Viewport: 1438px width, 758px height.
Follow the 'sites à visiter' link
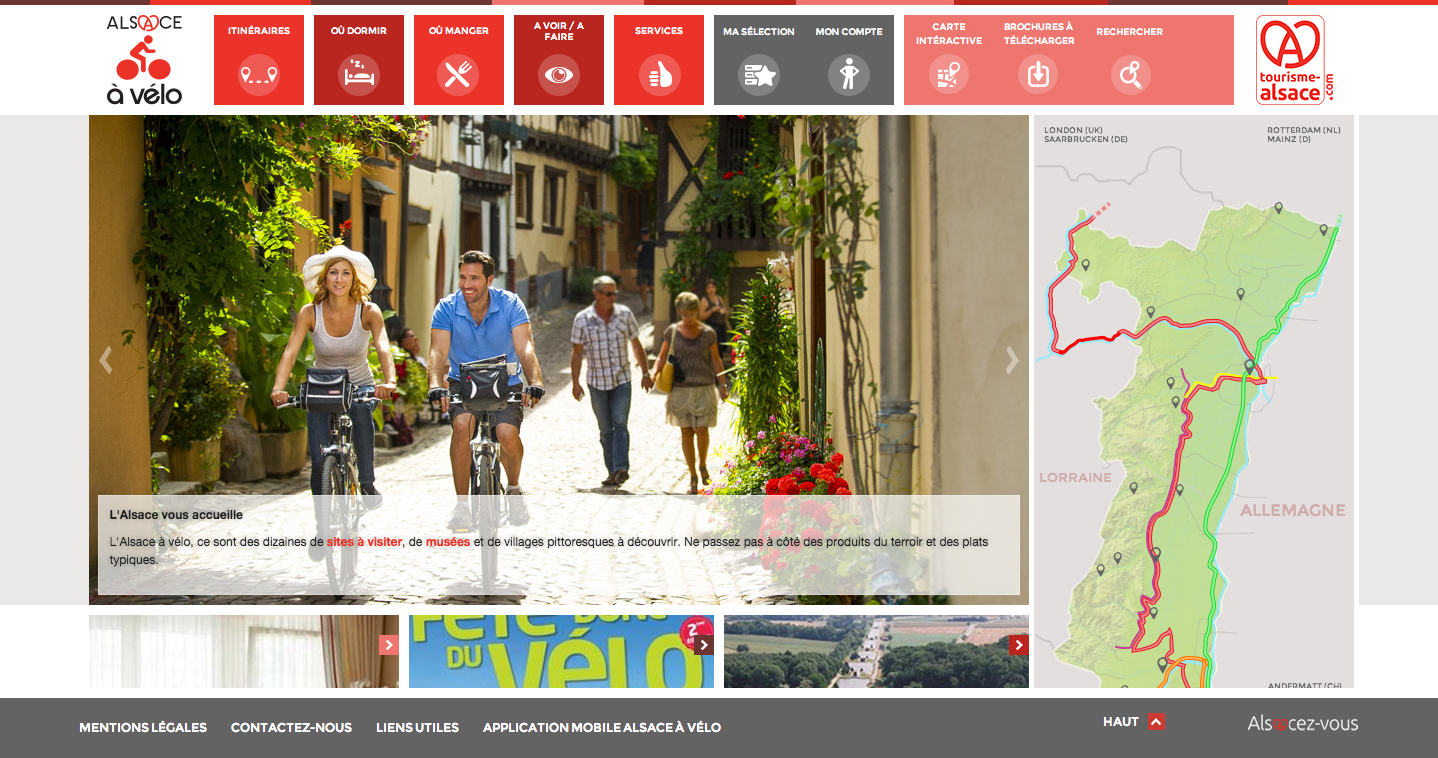pyautogui.click(x=364, y=542)
